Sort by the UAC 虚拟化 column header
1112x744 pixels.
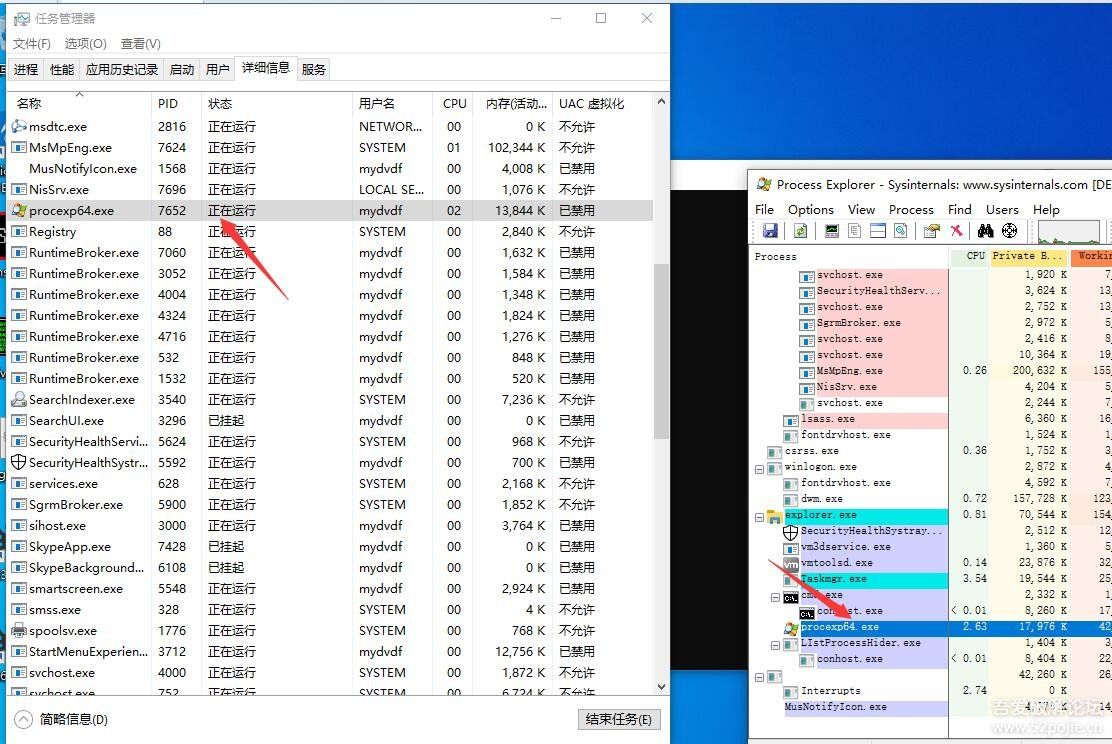pos(603,104)
